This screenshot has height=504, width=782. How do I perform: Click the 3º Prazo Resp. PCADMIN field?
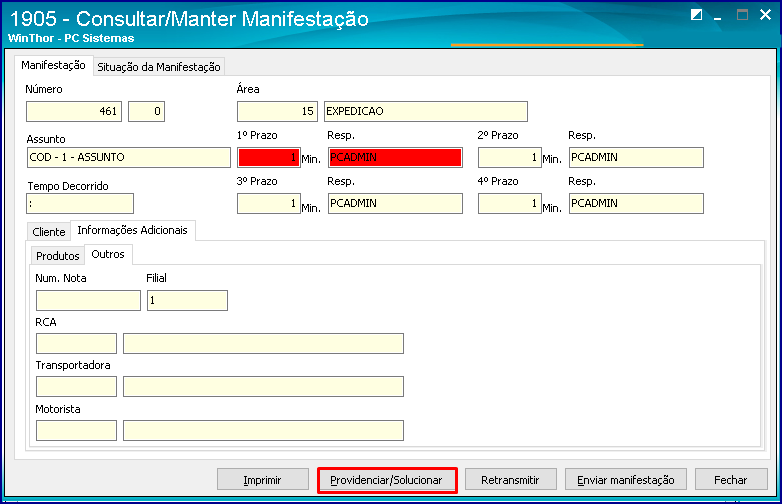(x=395, y=203)
